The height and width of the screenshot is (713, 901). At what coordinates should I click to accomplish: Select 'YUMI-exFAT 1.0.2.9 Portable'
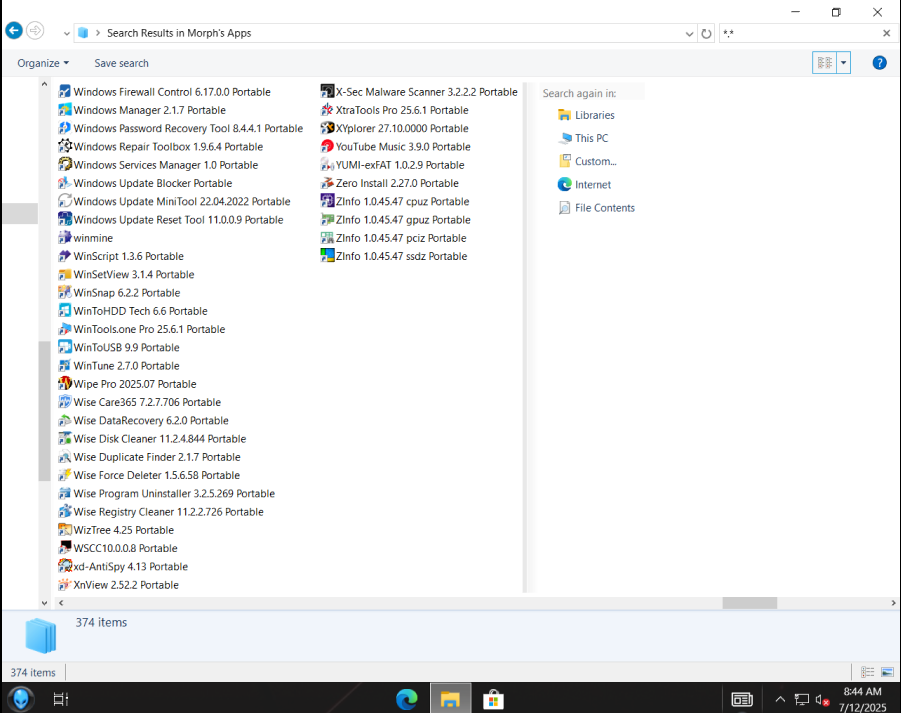(x=392, y=165)
